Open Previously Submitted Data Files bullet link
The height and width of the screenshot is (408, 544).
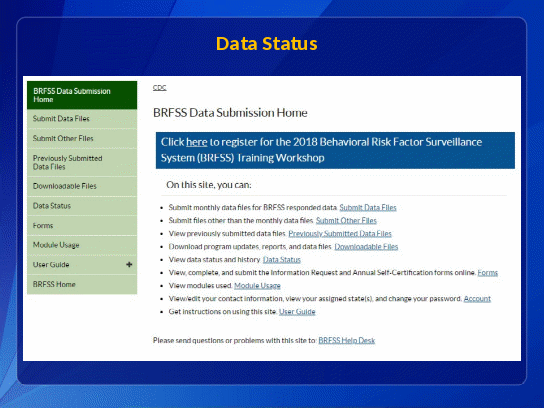(340, 233)
